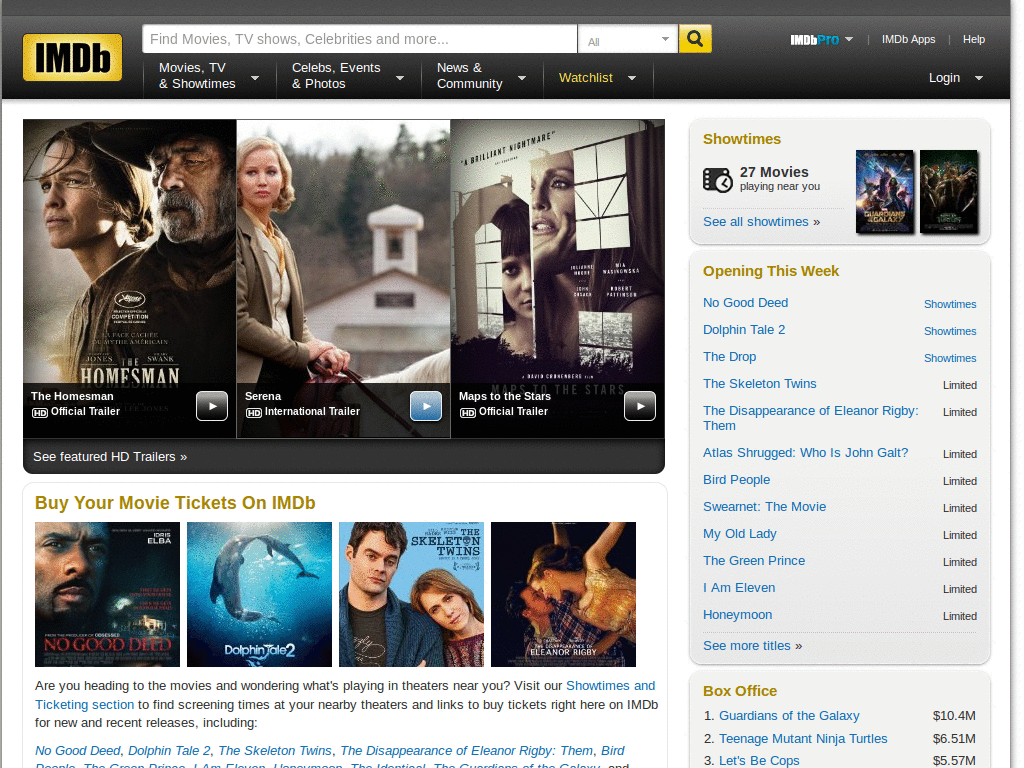Open The Skeleton Twins sidebar link
Viewport: 1024px width, 768px height.
(x=760, y=383)
